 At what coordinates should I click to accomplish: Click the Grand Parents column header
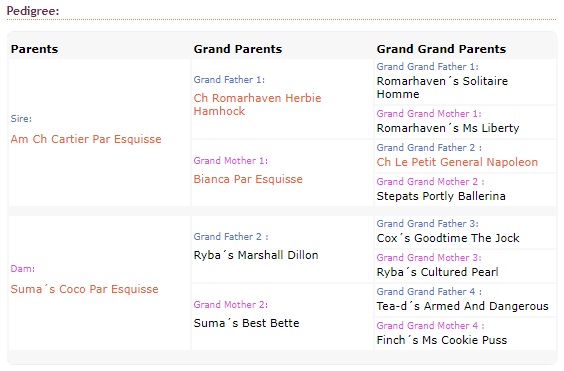(x=238, y=49)
